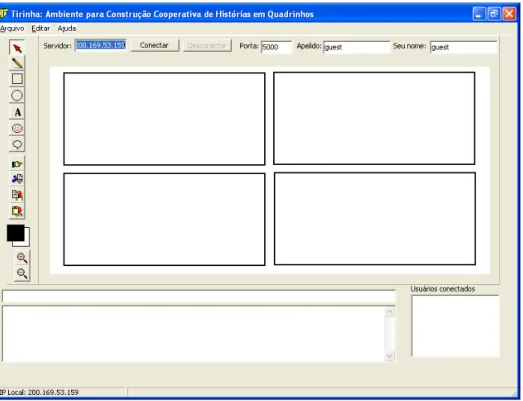Screen dimensions: 523x401
Task: Select the circle shape tool
Action: pos(17,95)
